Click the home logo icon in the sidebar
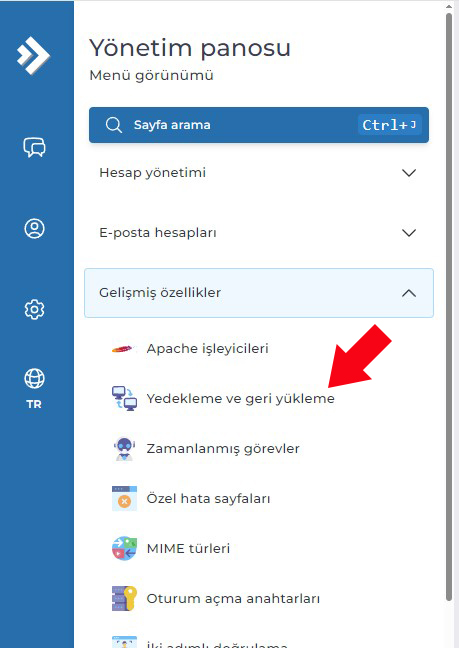Screen dimensions: 459x648 coord(33,55)
